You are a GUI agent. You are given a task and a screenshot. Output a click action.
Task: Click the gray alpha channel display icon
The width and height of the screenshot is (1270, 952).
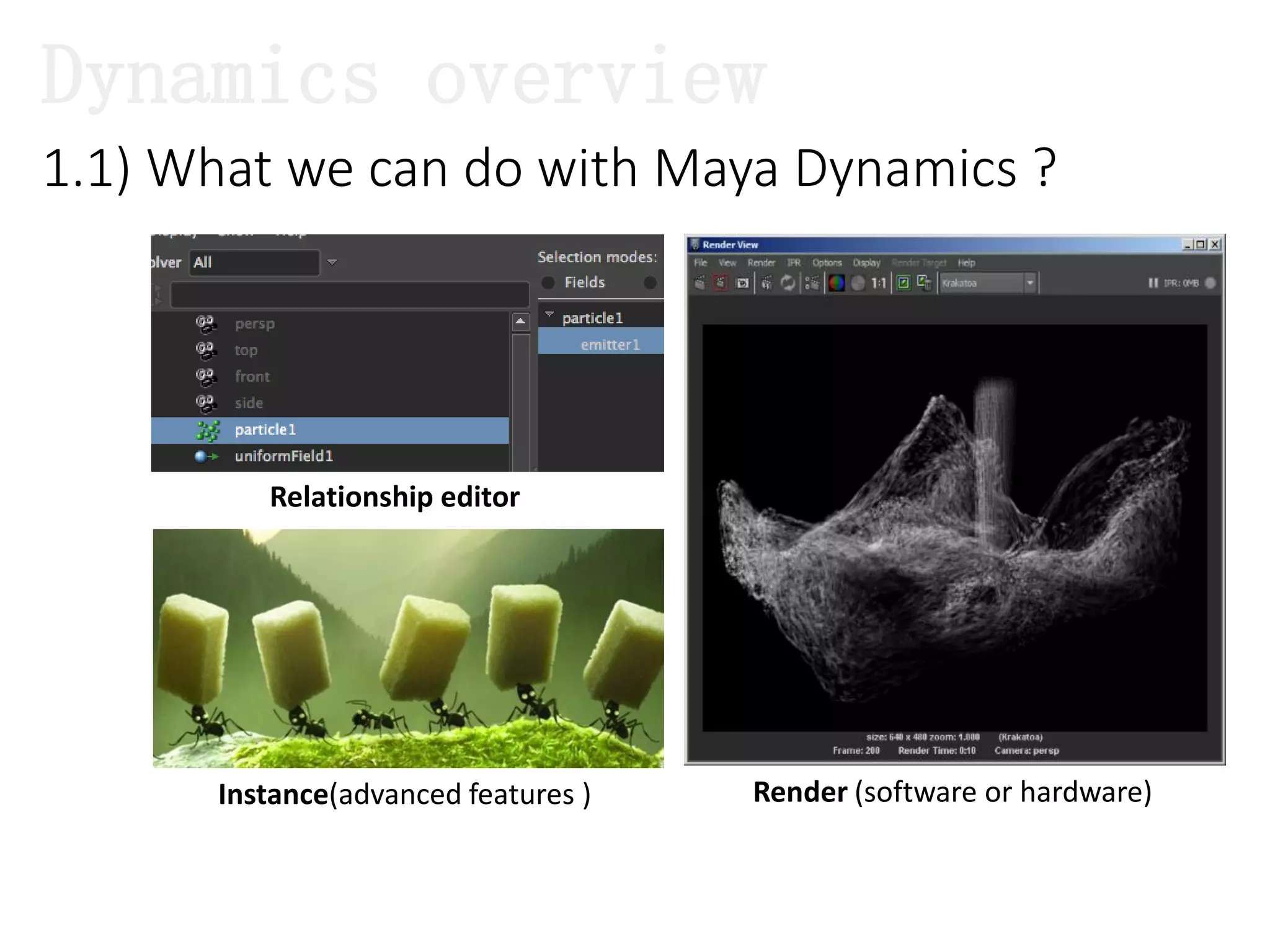tap(858, 283)
